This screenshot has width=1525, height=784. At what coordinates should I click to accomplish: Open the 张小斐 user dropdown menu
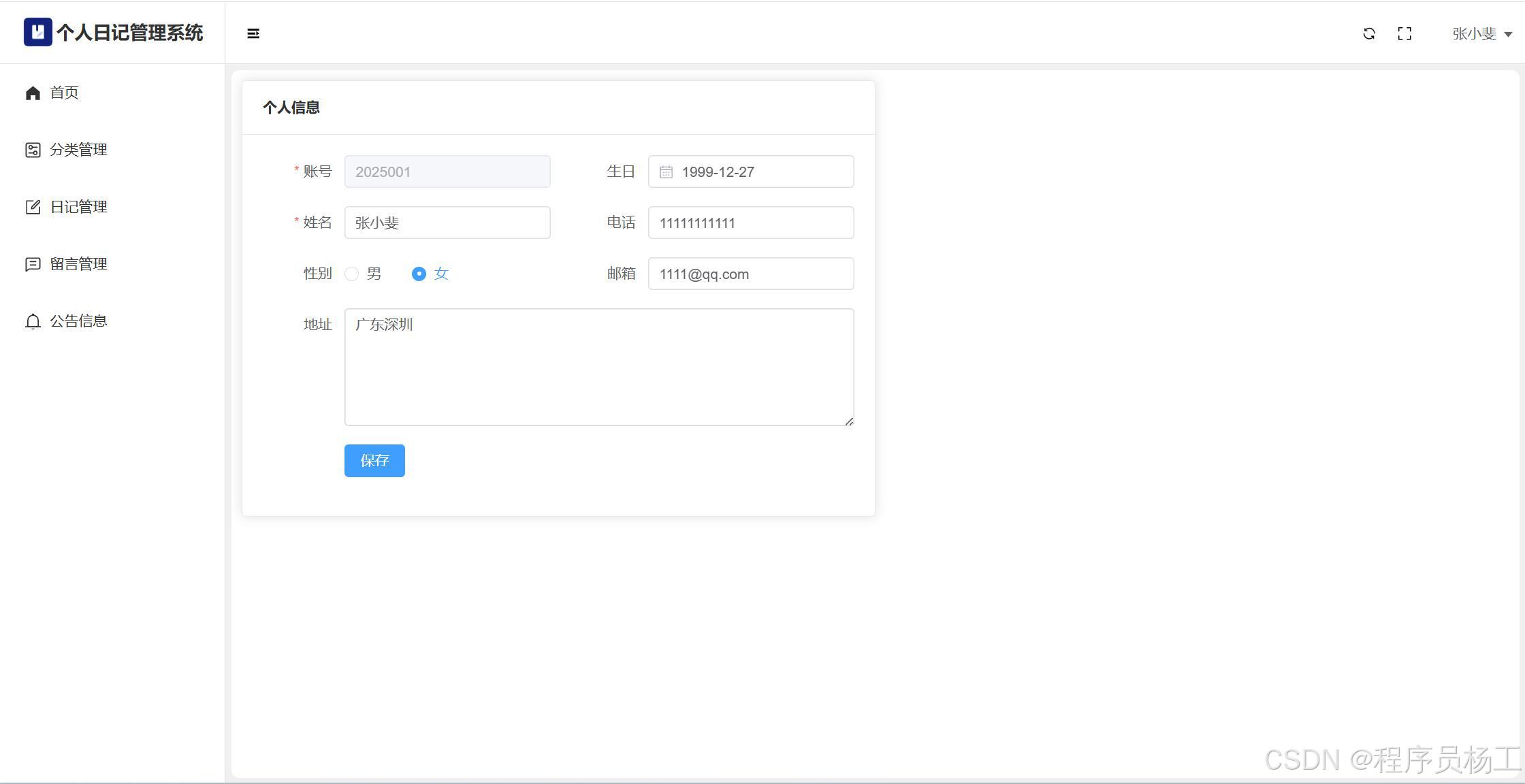(1481, 33)
